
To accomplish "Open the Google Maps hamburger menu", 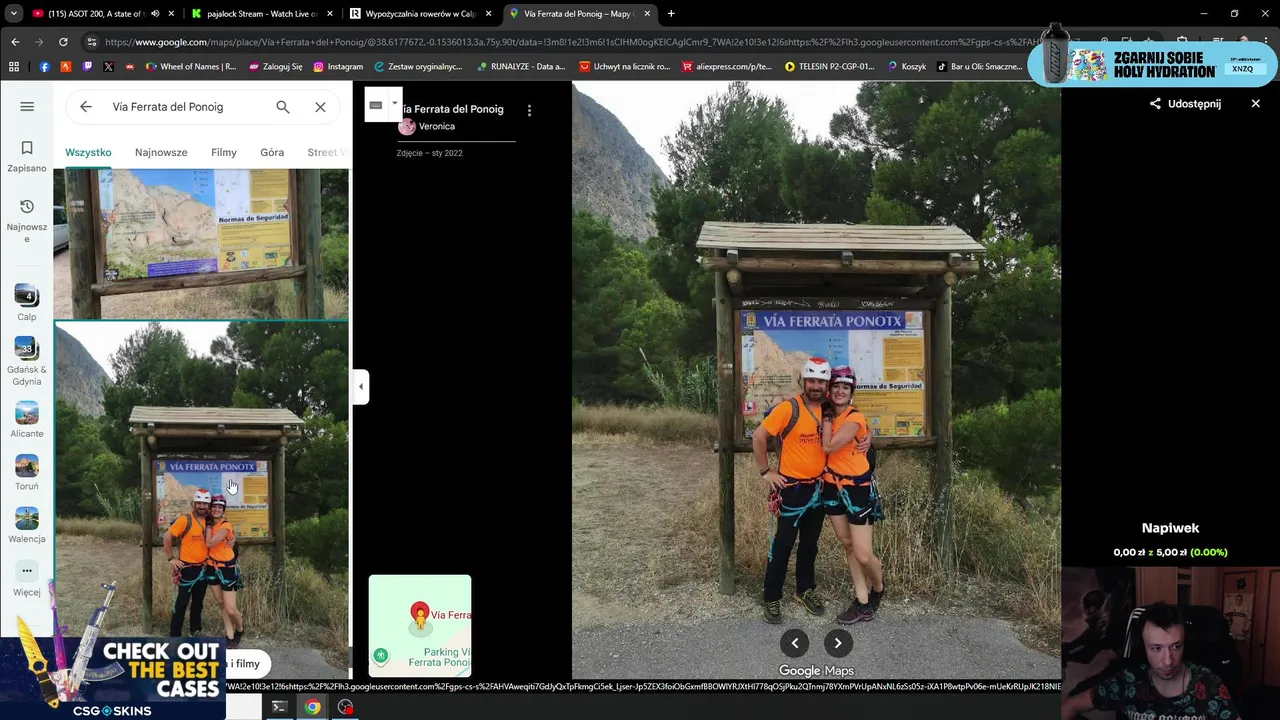I will point(27,106).
